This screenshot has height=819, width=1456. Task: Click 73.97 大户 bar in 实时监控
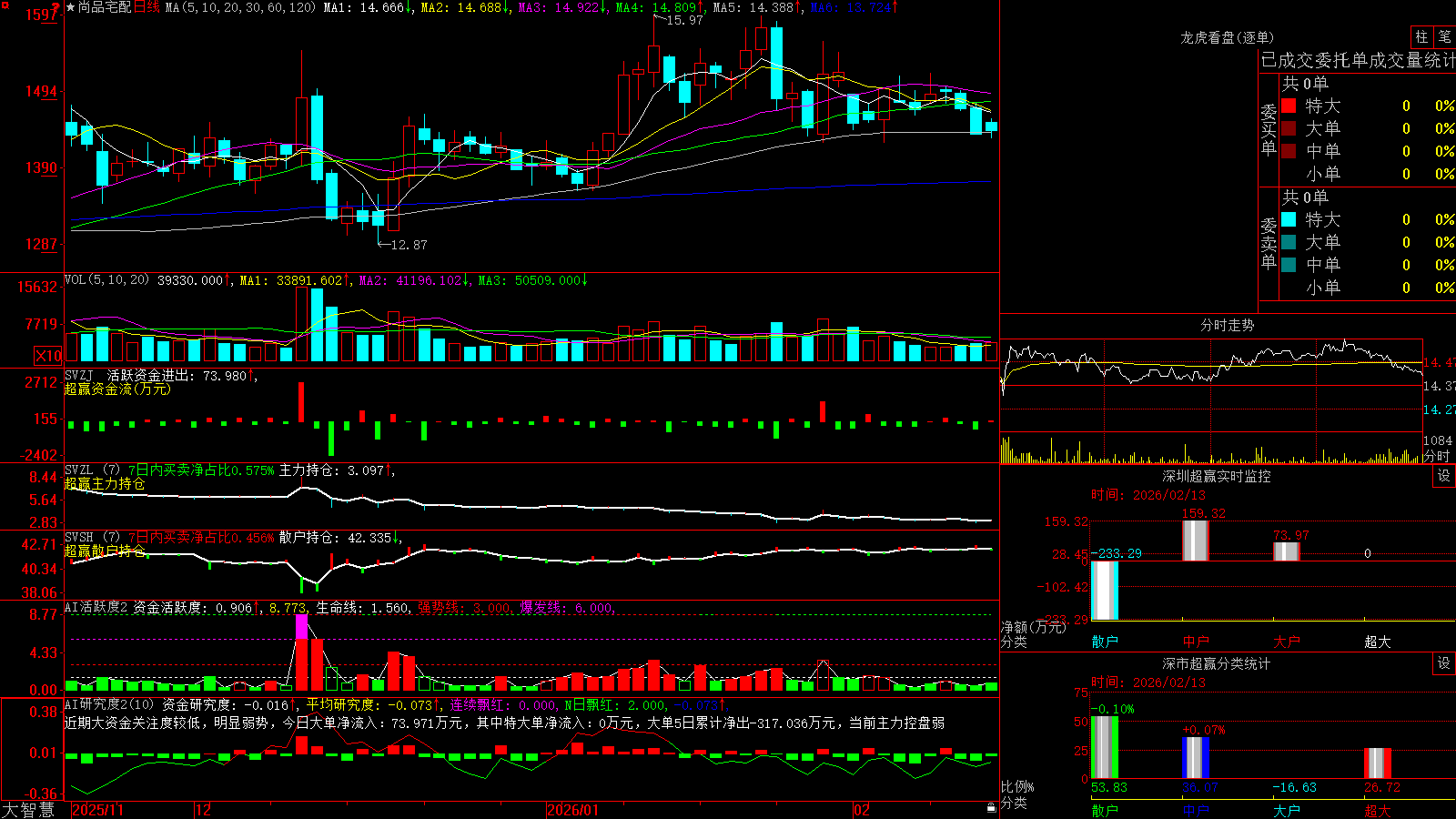click(x=1287, y=551)
